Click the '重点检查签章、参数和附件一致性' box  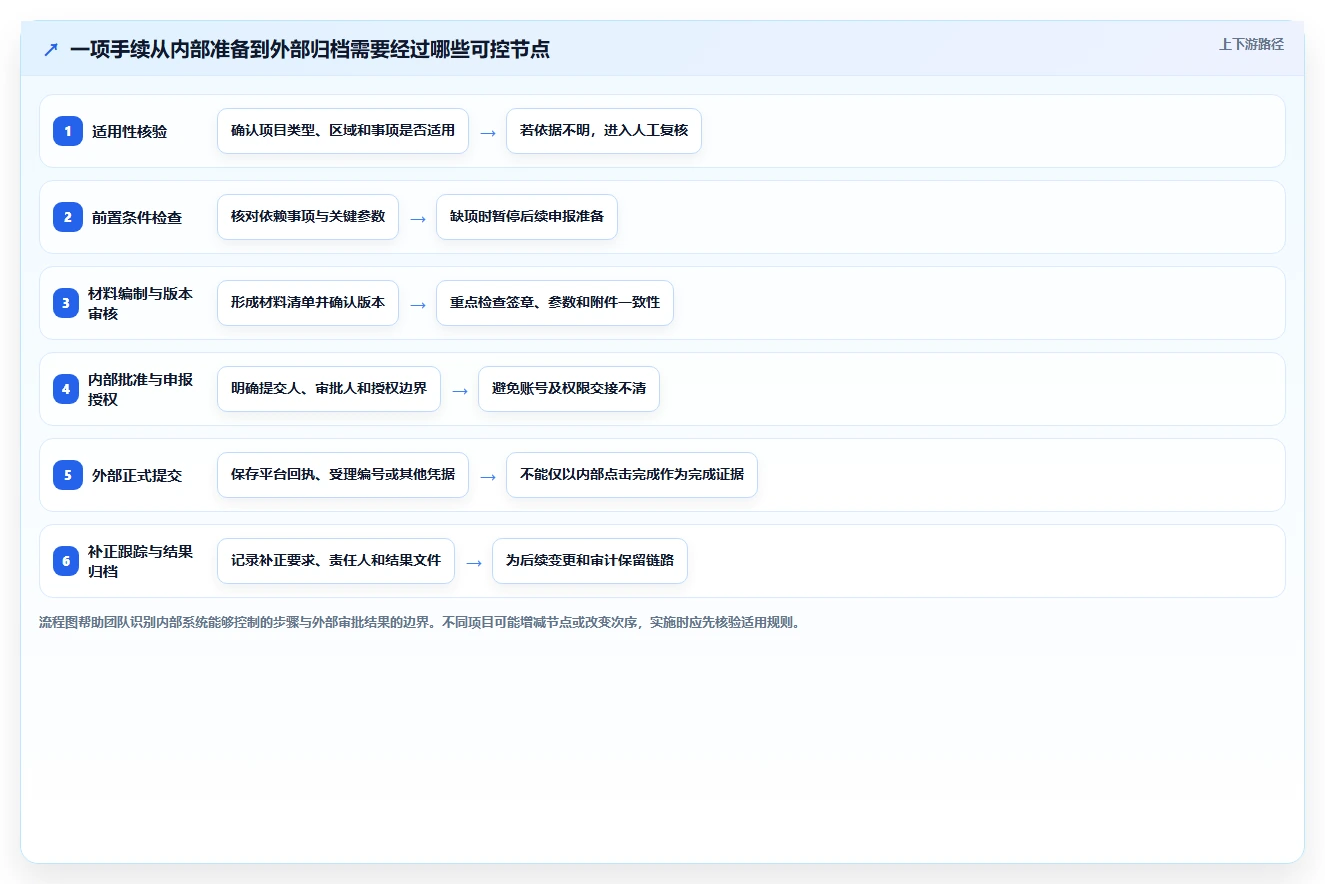[555, 303]
